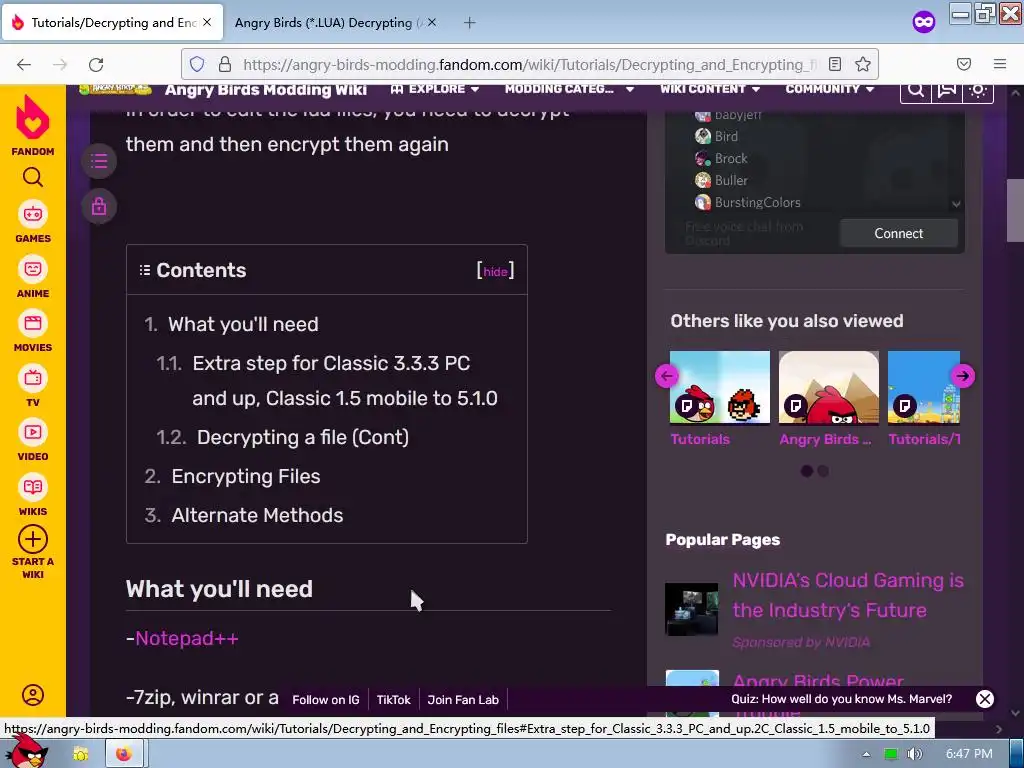Viewport: 1024px width, 768px height.
Task: Open the Angry Birds ... carousel thumbnail
Action: click(x=829, y=387)
